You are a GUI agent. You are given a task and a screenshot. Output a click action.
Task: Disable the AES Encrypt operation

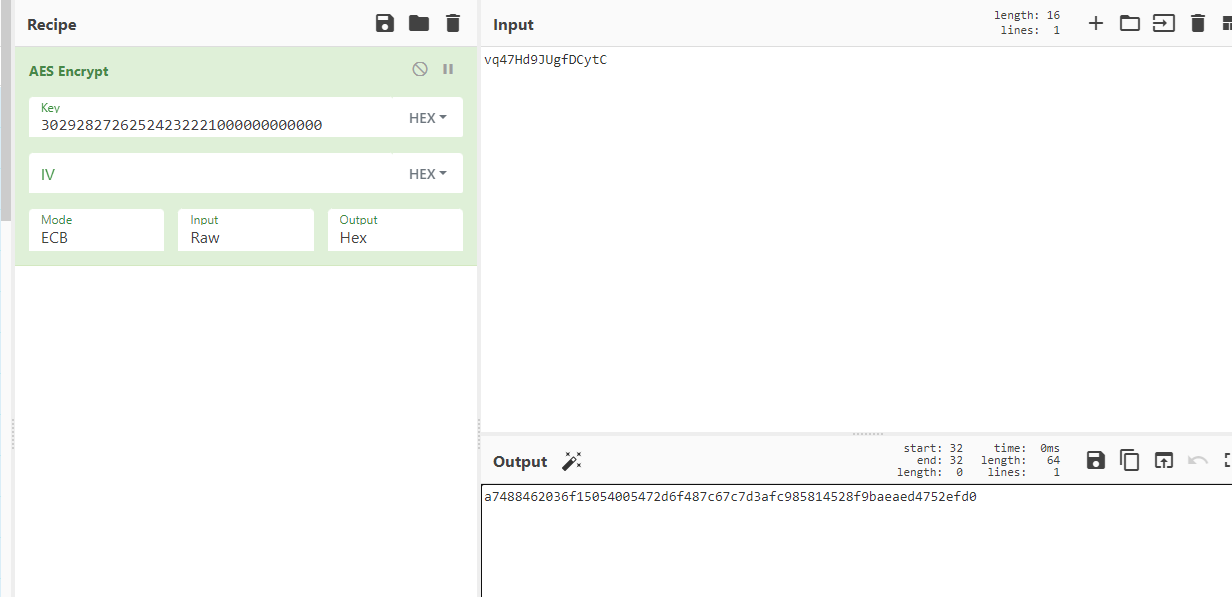tap(420, 69)
